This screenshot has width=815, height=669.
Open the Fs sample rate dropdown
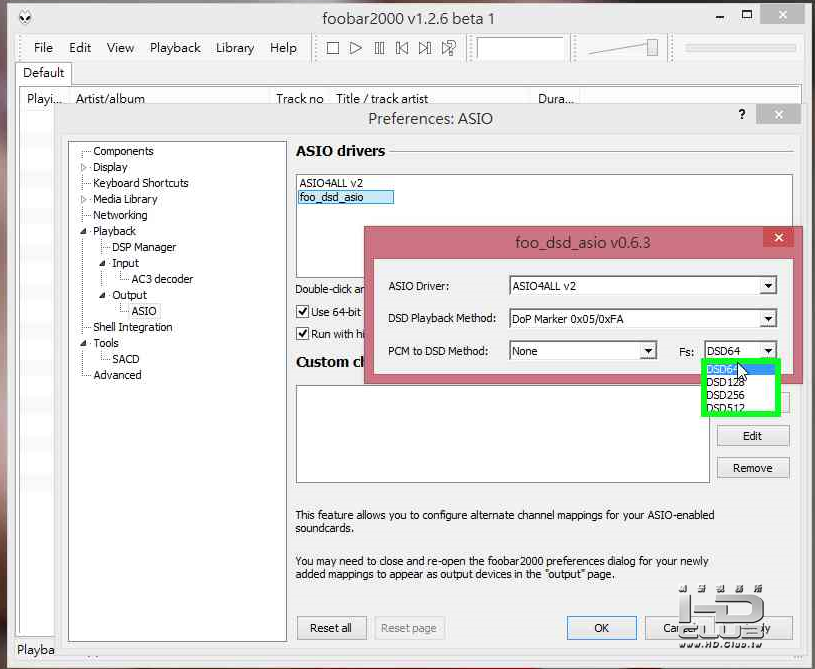pyautogui.click(x=768, y=351)
